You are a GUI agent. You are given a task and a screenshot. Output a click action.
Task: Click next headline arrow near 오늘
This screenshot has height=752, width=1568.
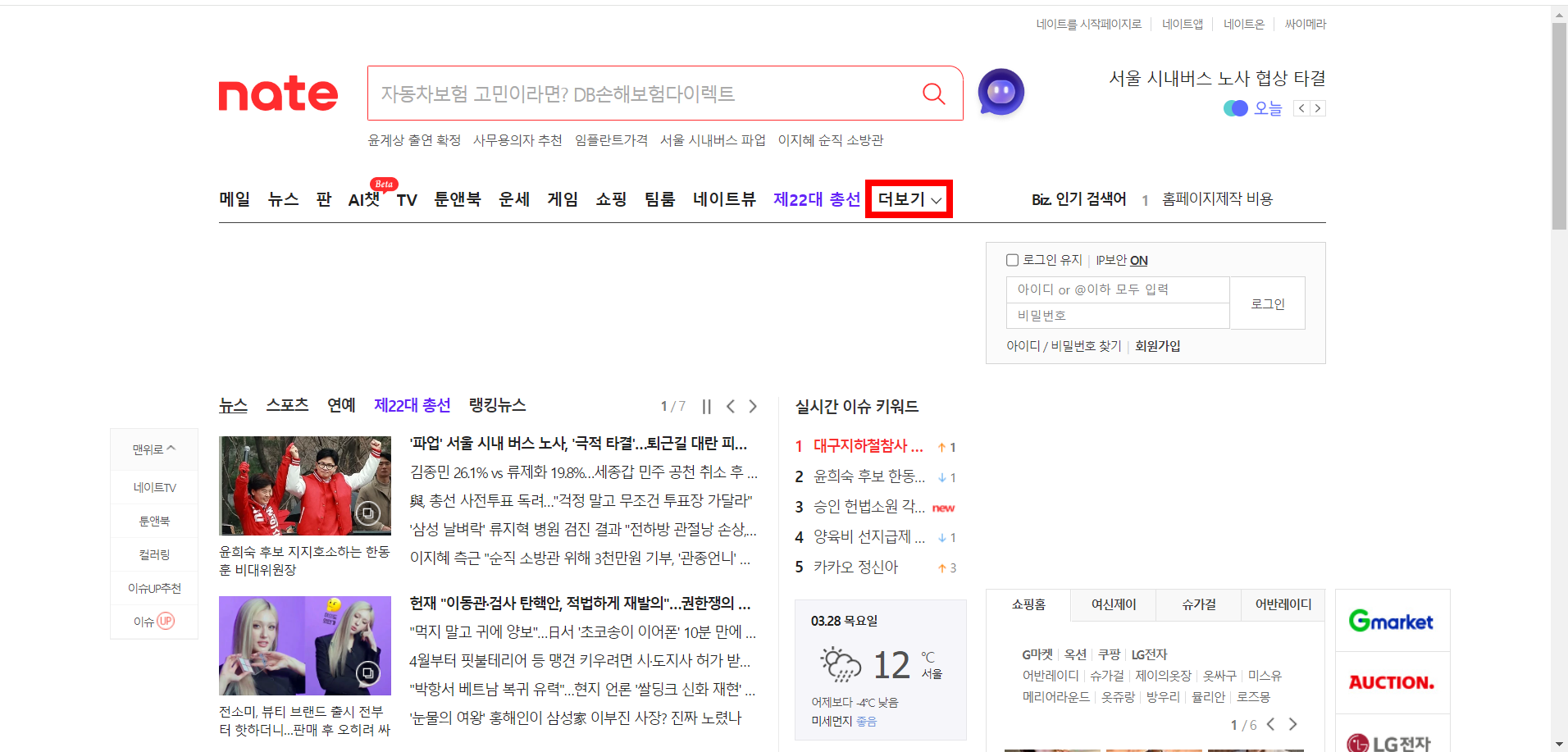pos(1318,108)
